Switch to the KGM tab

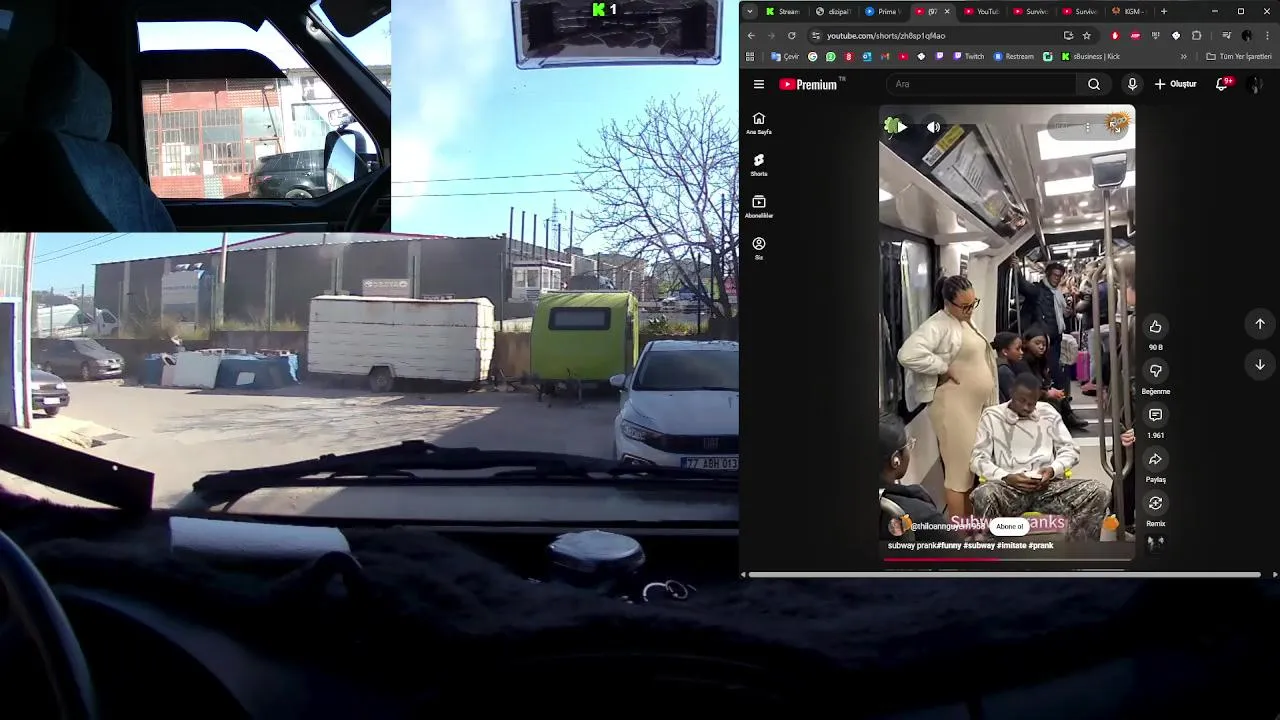point(1130,12)
